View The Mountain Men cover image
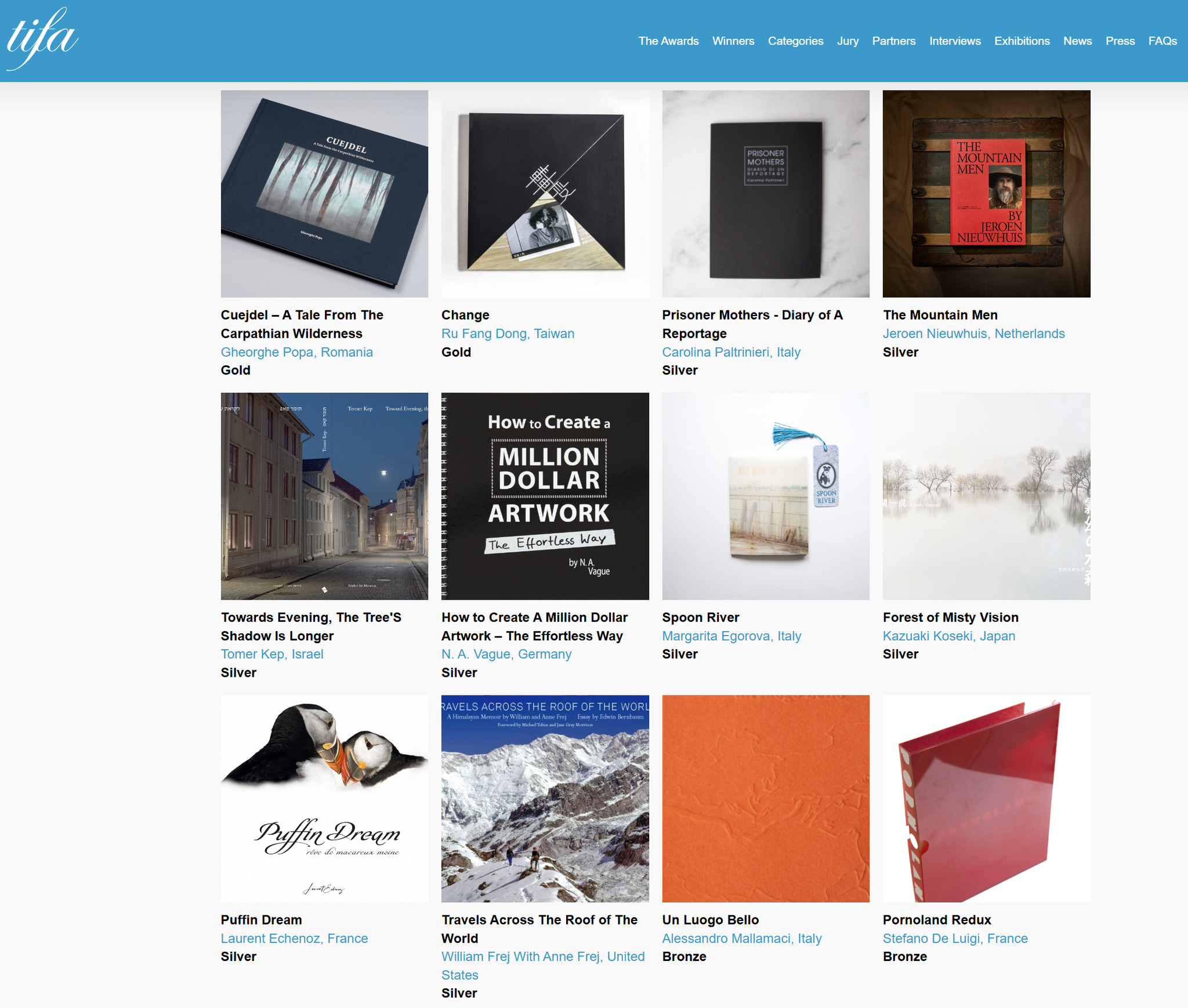 coord(986,194)
